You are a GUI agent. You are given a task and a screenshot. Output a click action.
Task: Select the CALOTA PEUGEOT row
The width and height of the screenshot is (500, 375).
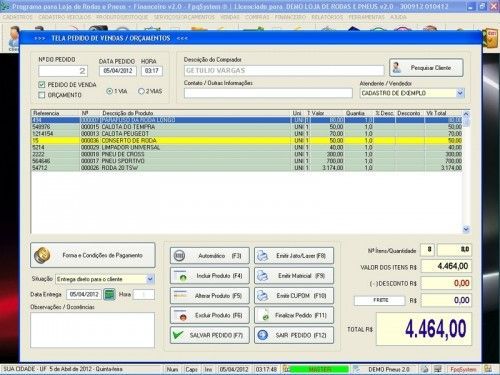click(x=247, y=134)
